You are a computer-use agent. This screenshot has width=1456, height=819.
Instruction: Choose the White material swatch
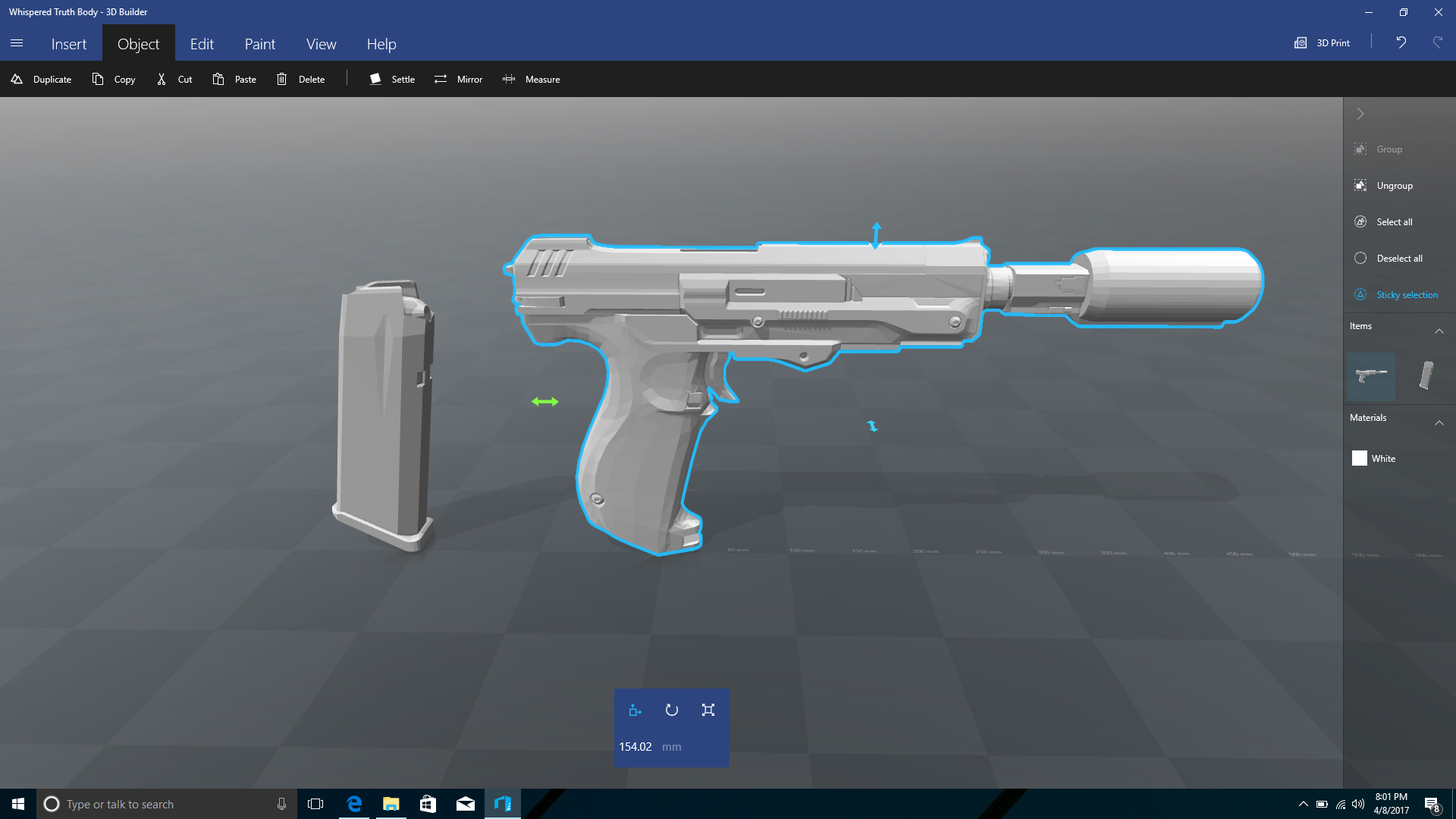(x=1360, y=458)
